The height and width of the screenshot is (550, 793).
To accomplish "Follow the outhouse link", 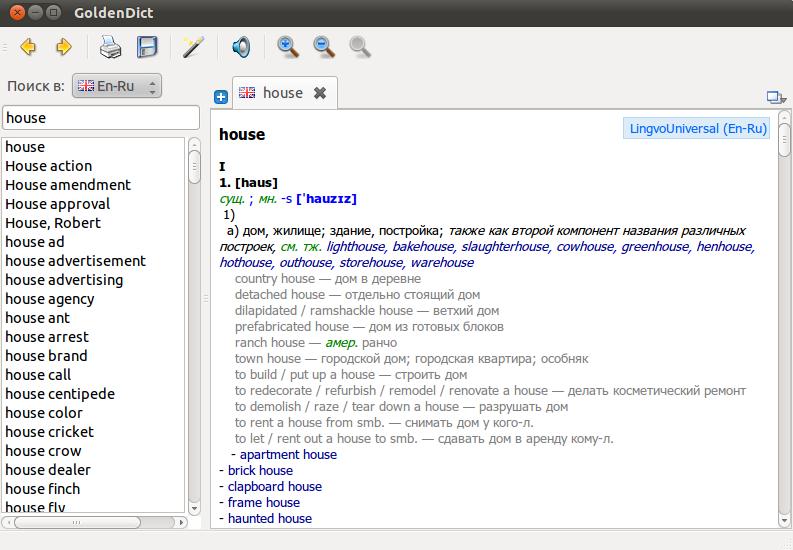I will [306, 263].
